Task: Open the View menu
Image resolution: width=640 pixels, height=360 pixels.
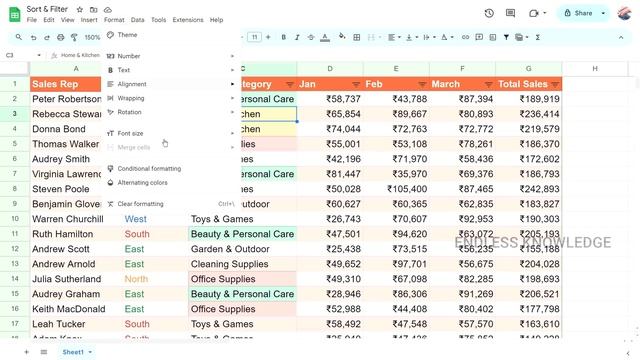Action: [67, 20]
